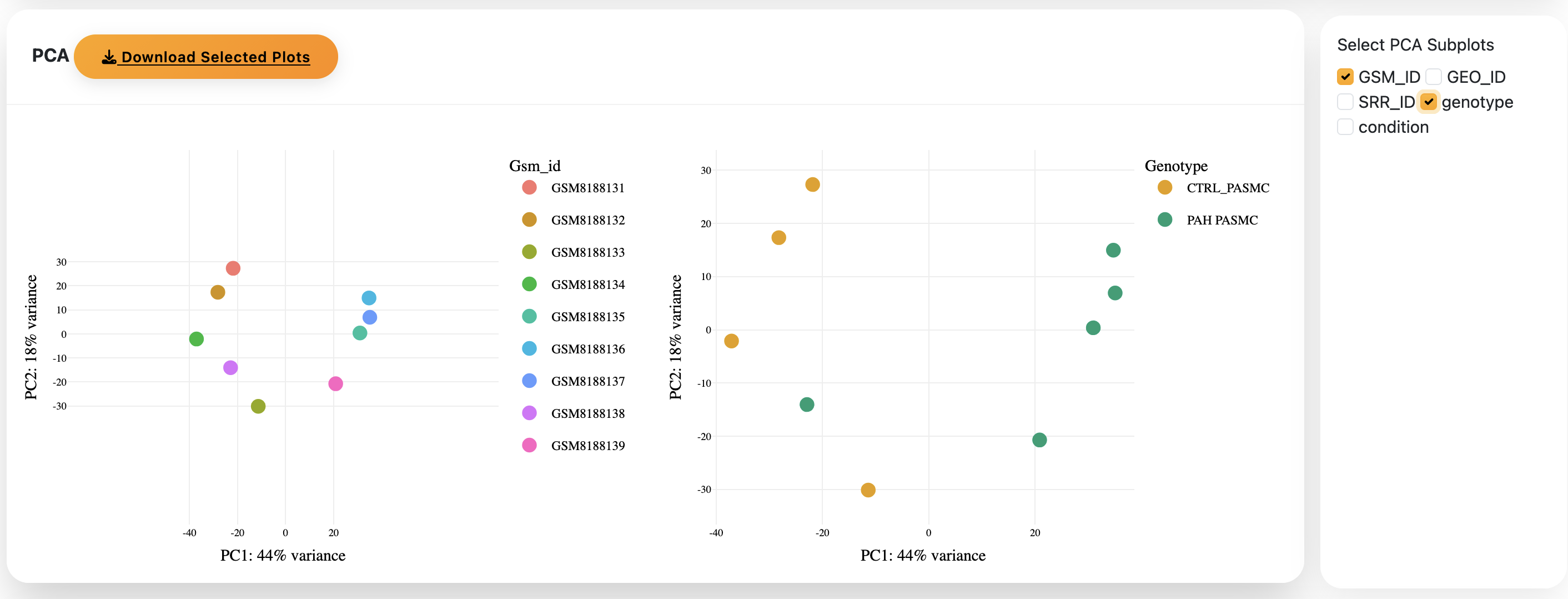Select the GSM8188134 green legend swatch

(529, 284)
